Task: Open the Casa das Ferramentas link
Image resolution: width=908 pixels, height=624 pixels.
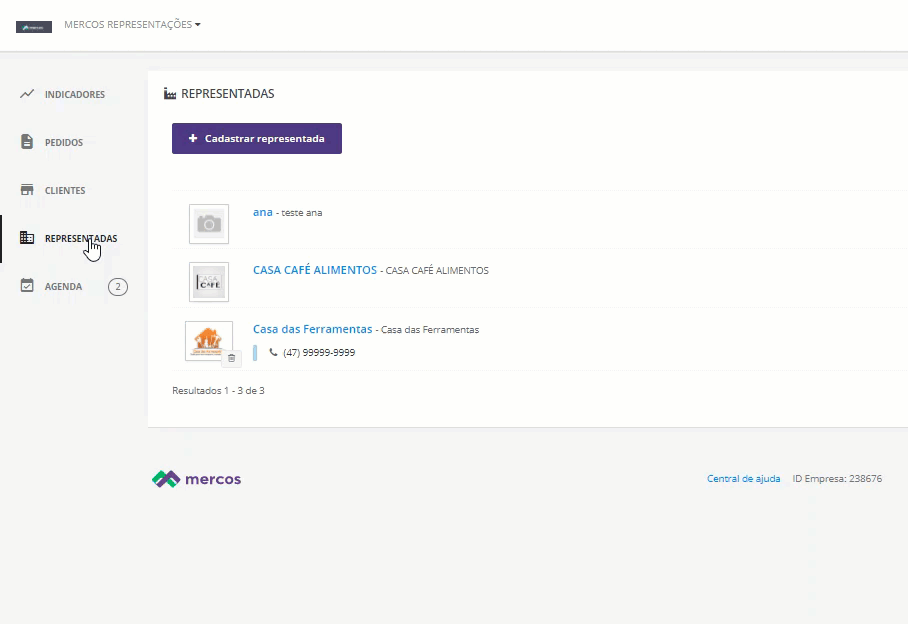Action: (x=312, y=329)
